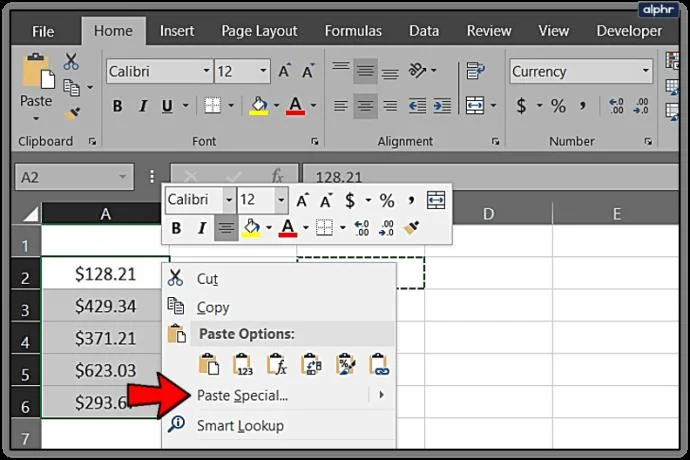The image size is (690, 460).
Task: Apply the percent style in Number group
Action: pyautogui.click(x=558, y=106)
